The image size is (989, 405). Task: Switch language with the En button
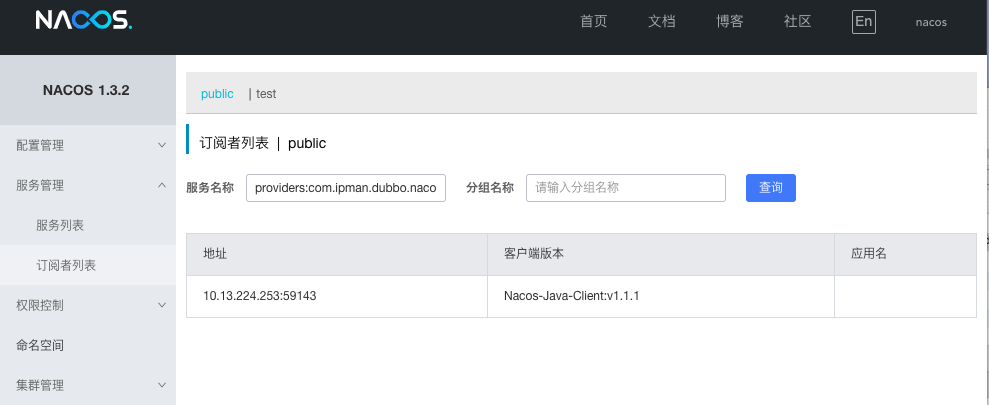[x=863, y=22]
